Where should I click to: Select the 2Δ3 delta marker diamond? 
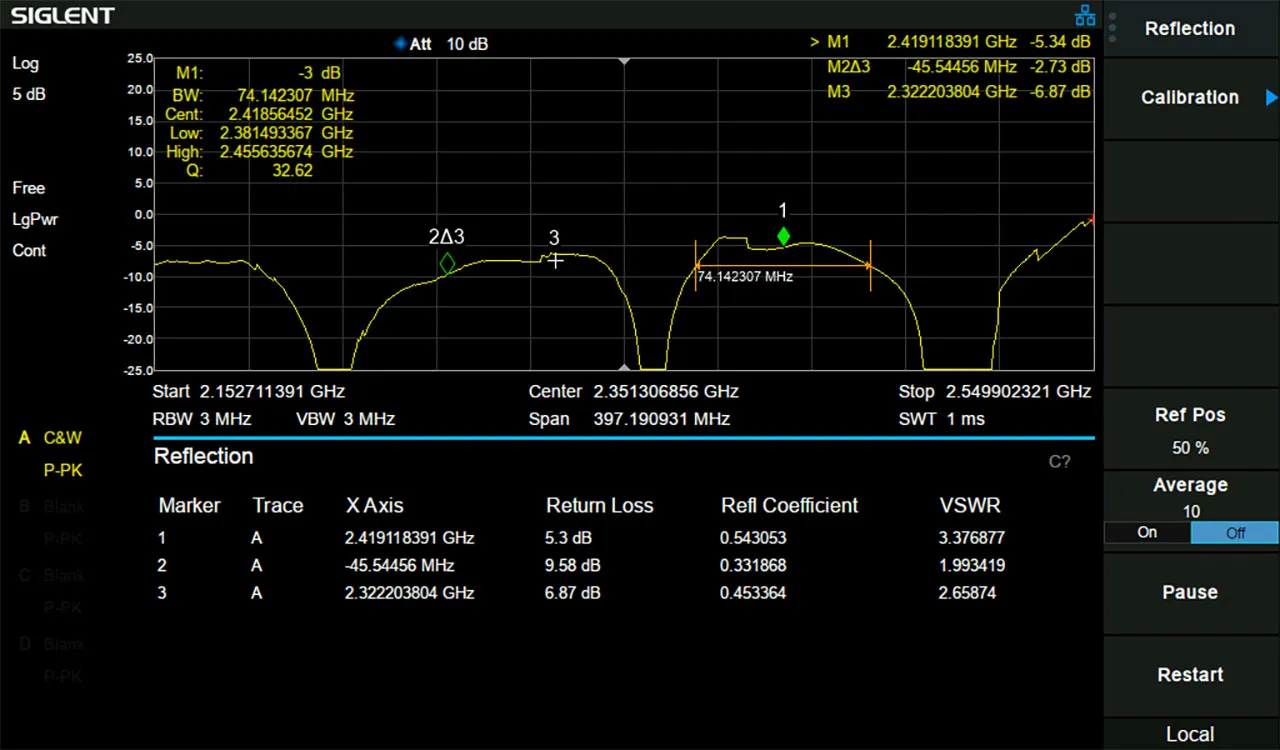click(447, 264)
